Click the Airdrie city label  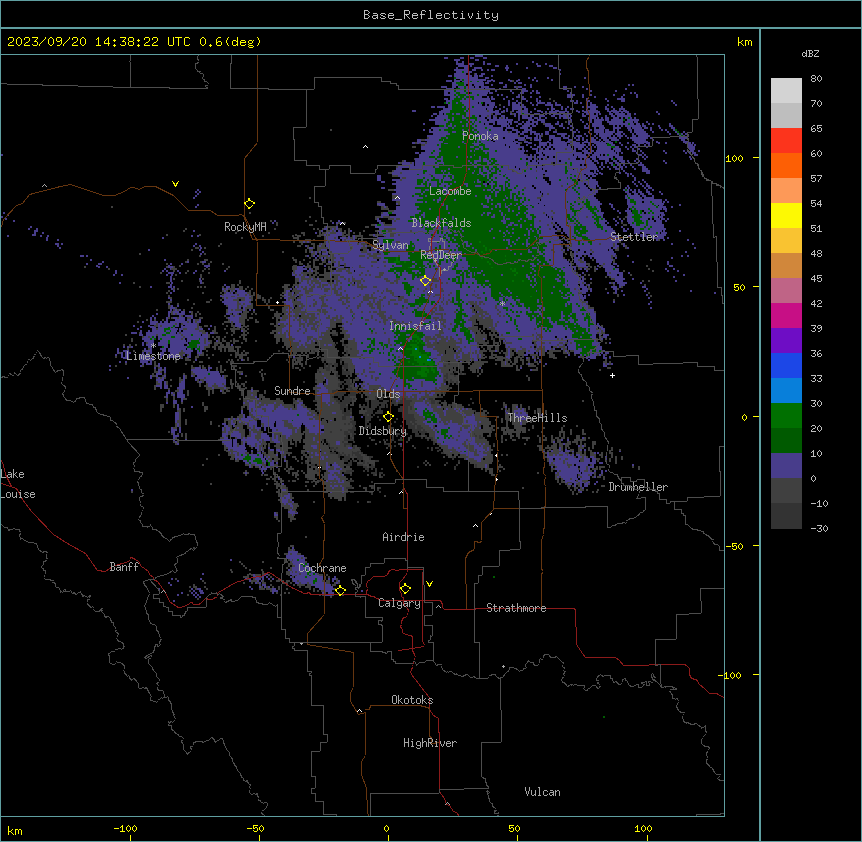[404, 537]
